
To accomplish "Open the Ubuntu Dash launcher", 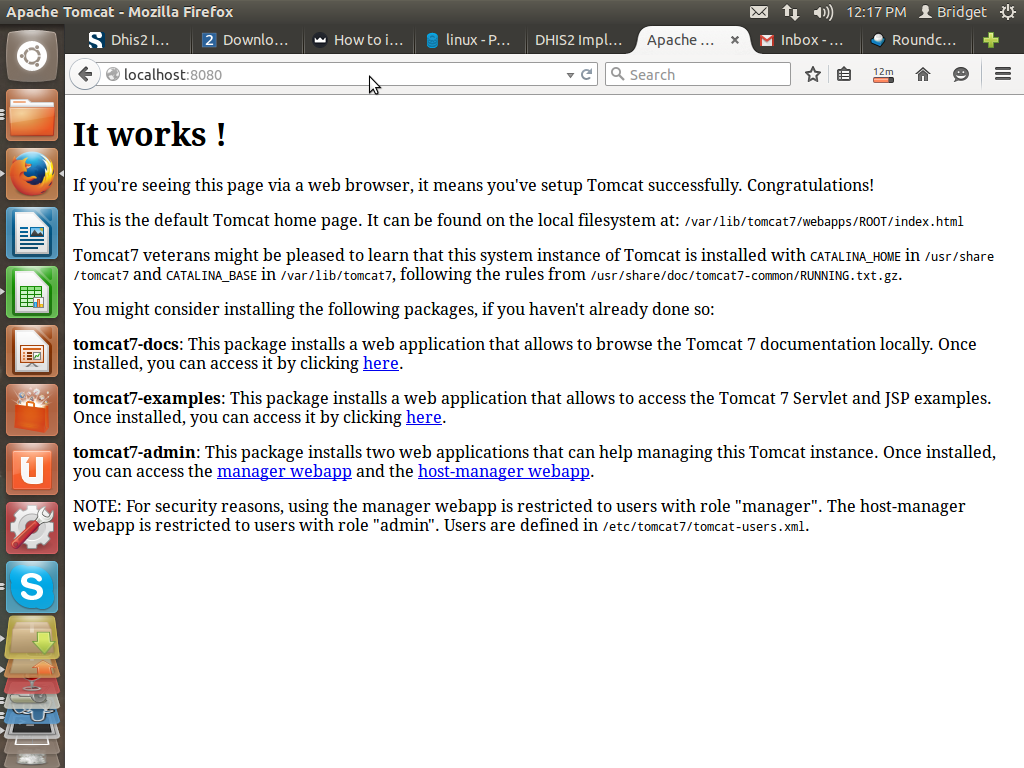I will 31,56.
